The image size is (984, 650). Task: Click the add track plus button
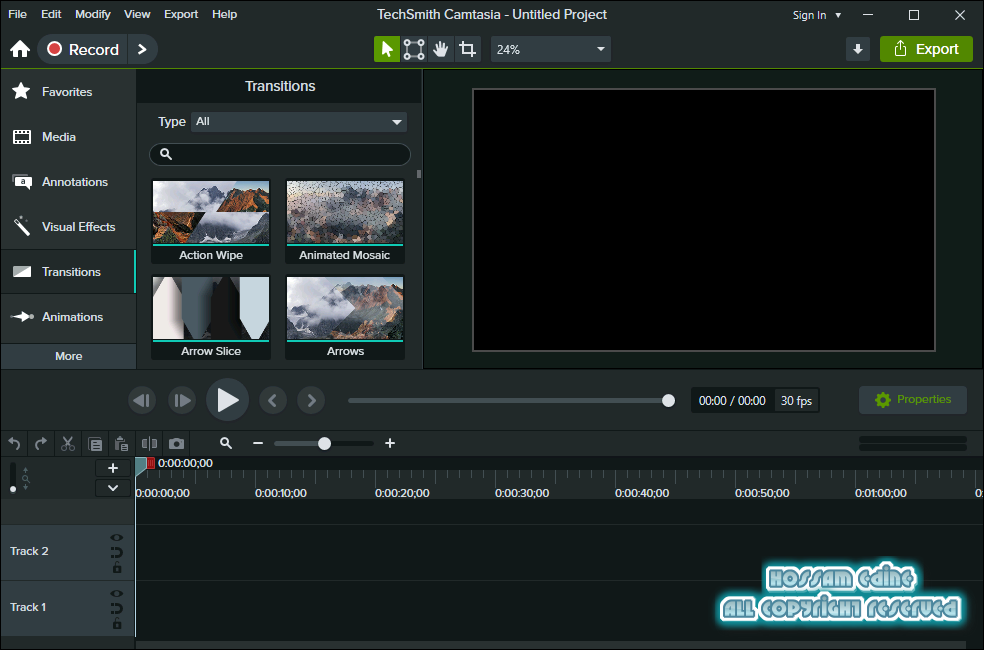tap(113, 468)
